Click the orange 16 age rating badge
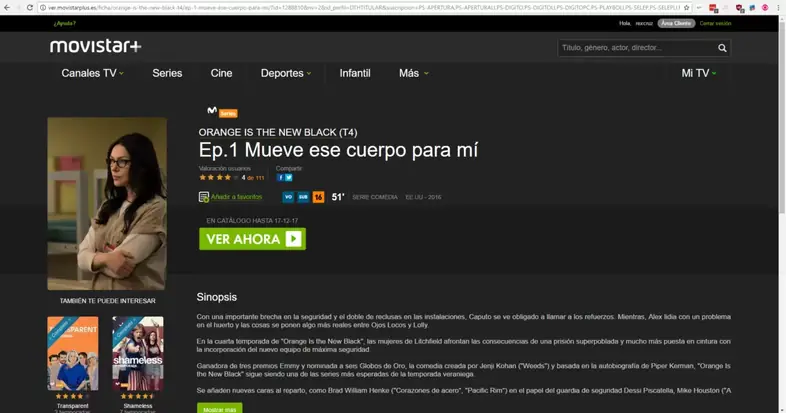Viewport: 786px width, 413px height. click(x=318, y=197)
